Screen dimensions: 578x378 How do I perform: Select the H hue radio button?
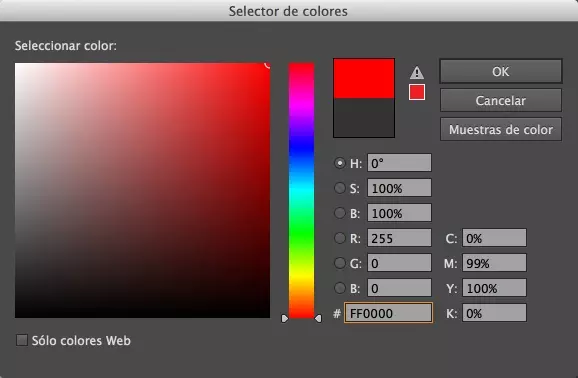pos(340,163)
